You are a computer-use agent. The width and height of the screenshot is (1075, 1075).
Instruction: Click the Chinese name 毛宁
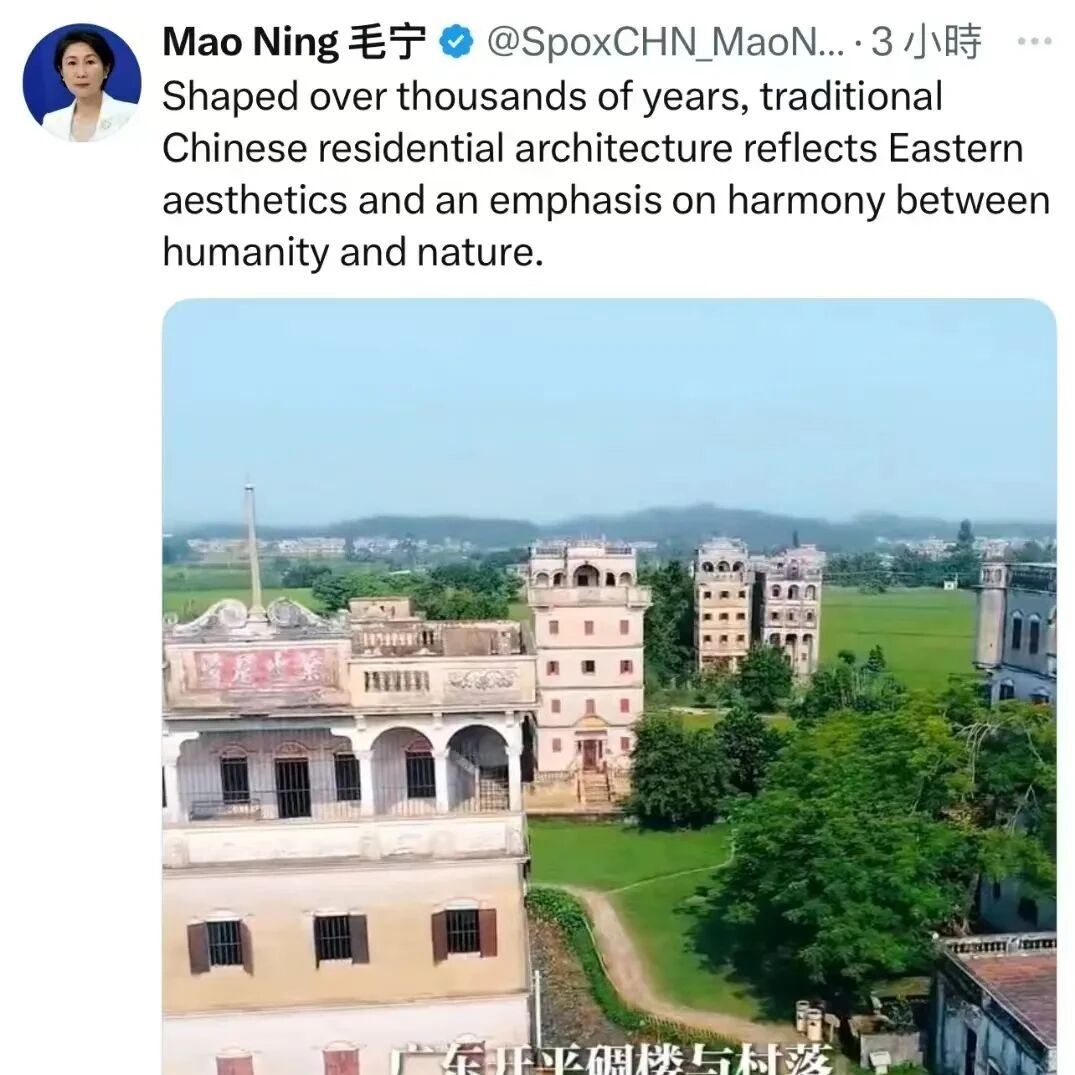(x=387, y=43)
